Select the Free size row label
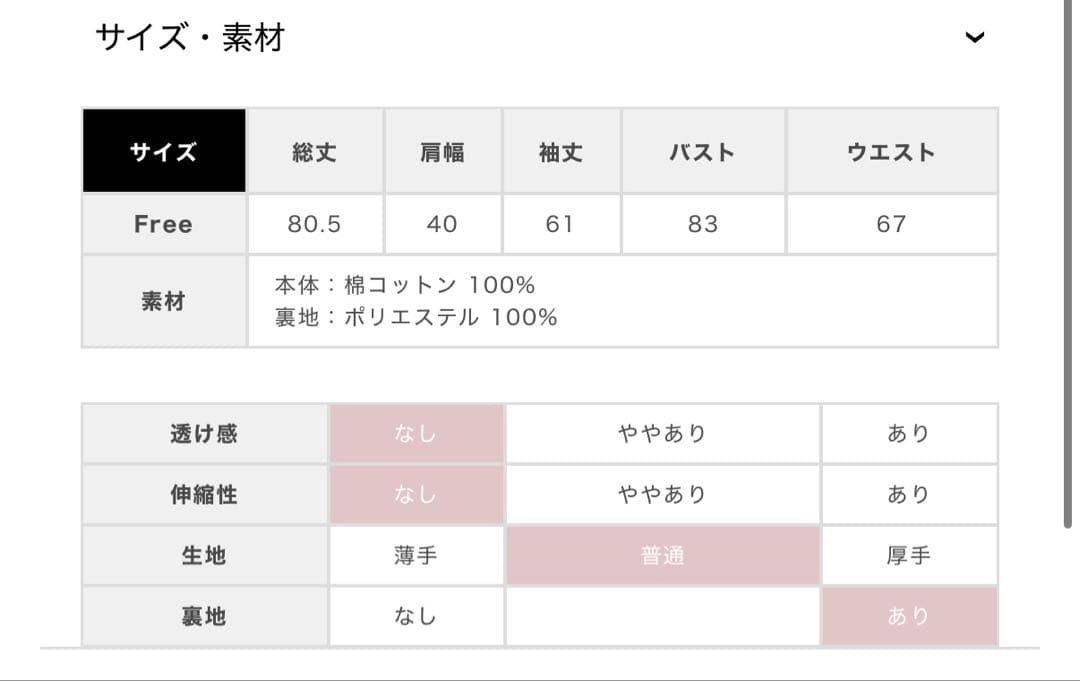1080x681 pixels. 163,224
